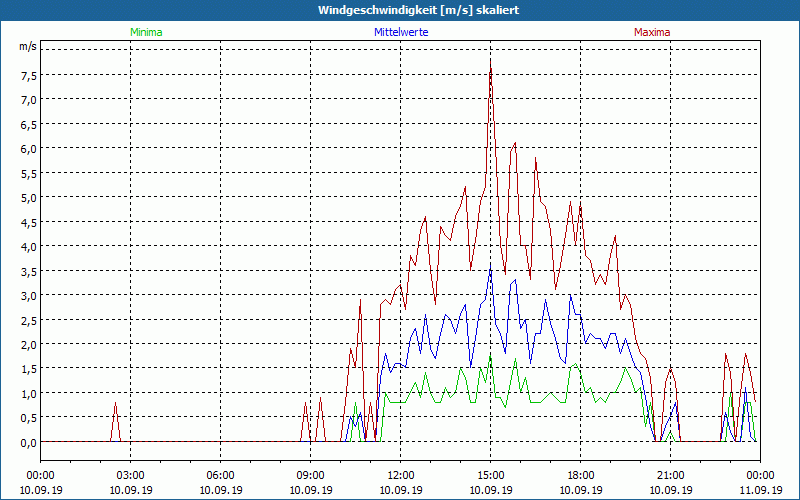800x500 pixels.
Task: Click the '09:00' time axis label
Action: [x=311, y=476]
